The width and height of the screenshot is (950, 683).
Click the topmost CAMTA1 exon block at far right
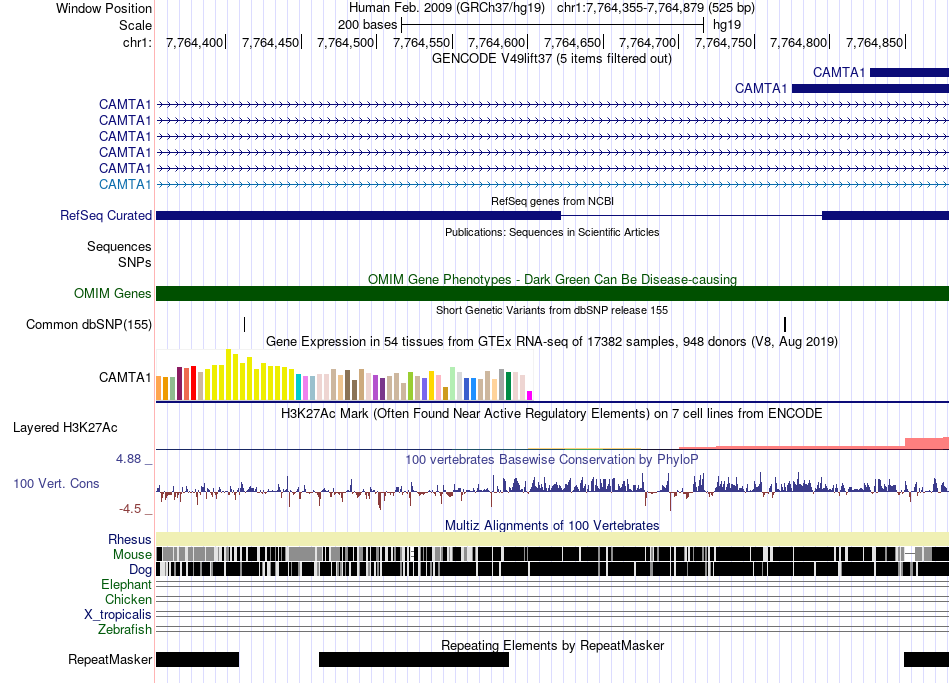tap(909, 73)
